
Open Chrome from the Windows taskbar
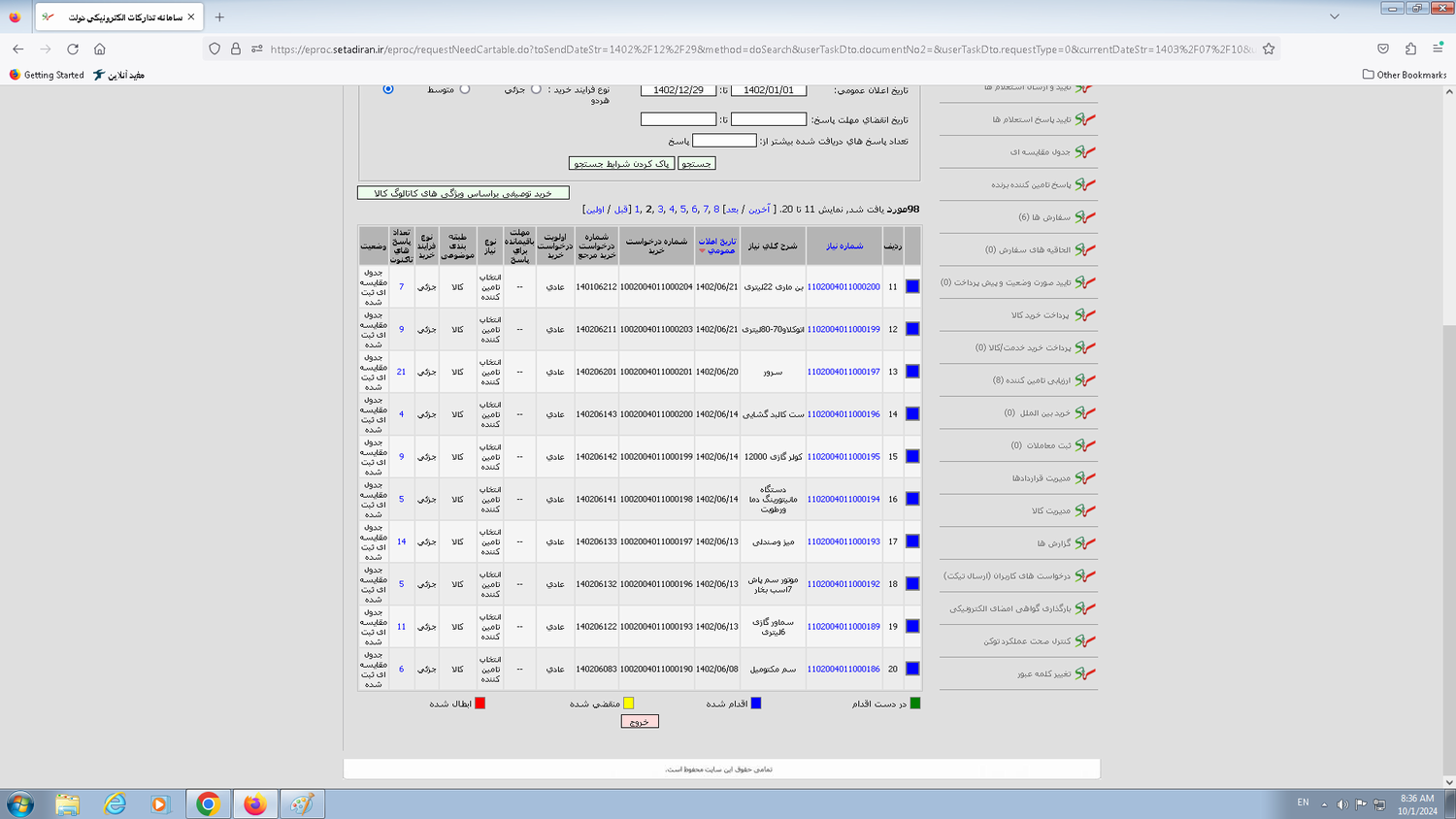point(208,803)
